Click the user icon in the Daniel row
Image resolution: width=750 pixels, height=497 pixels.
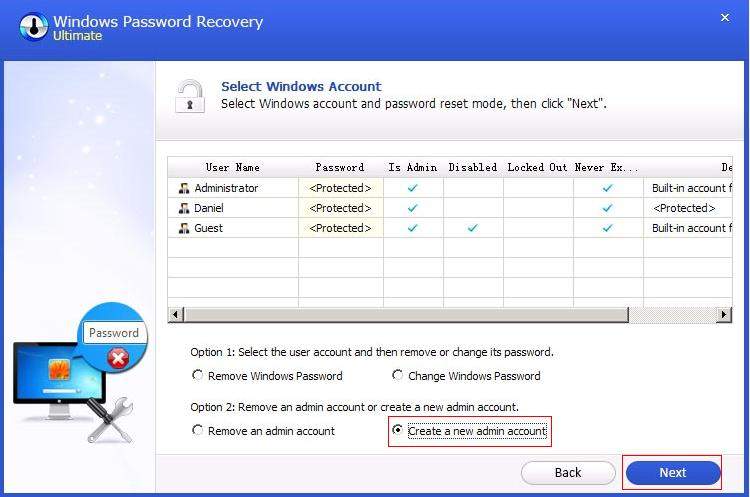pyautogui.click(x=184, y=208)
